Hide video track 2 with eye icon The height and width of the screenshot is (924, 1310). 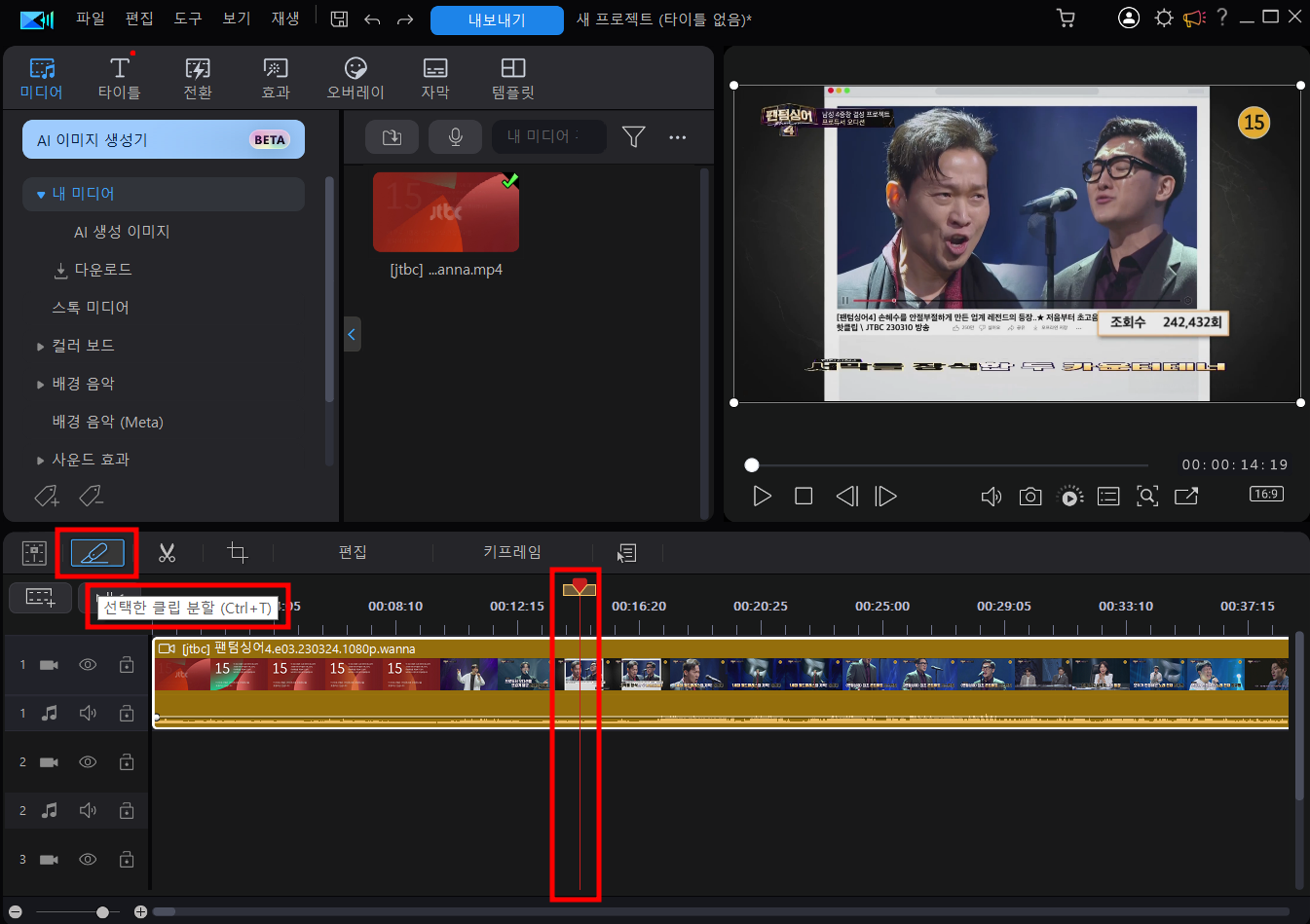pos(88,762)
